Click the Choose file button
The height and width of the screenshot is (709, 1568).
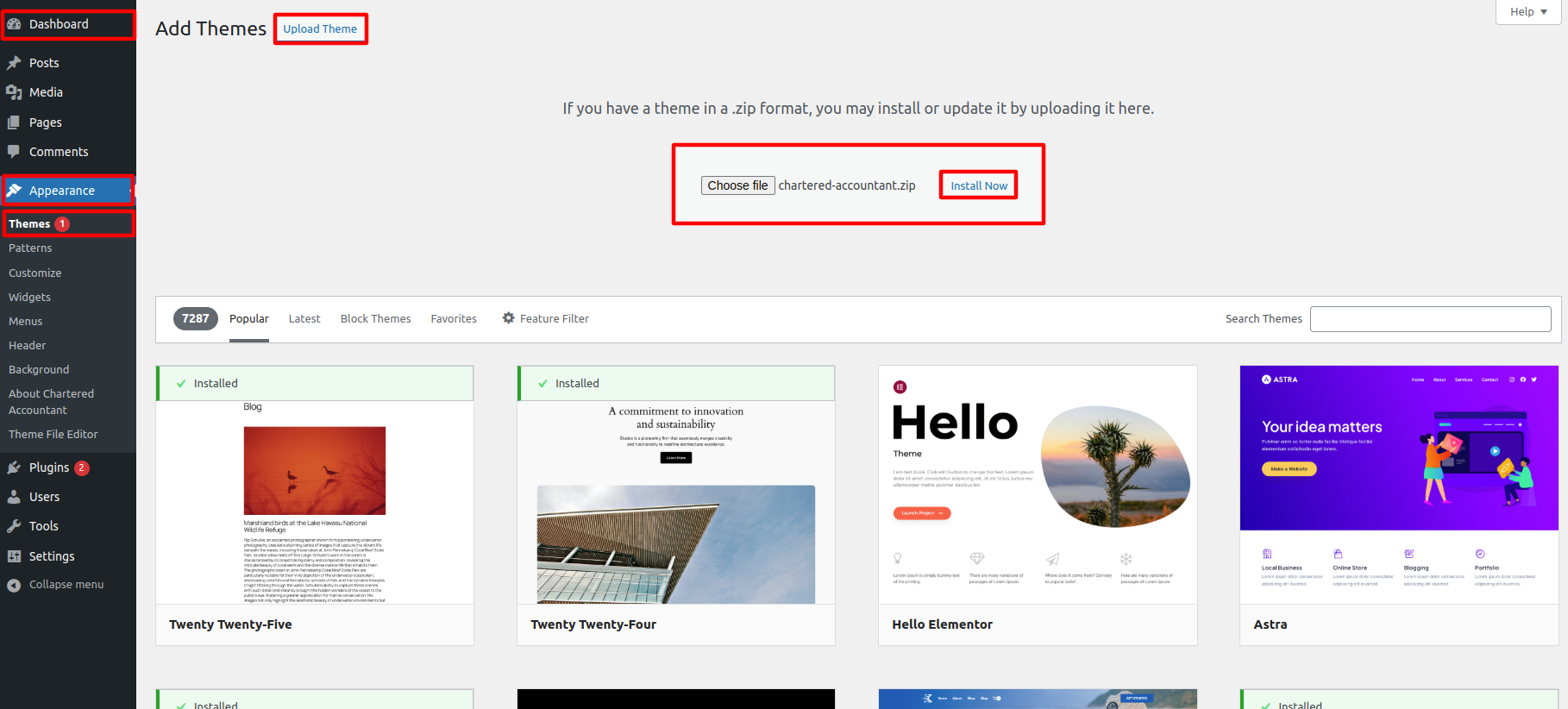[x=737, y=185]
